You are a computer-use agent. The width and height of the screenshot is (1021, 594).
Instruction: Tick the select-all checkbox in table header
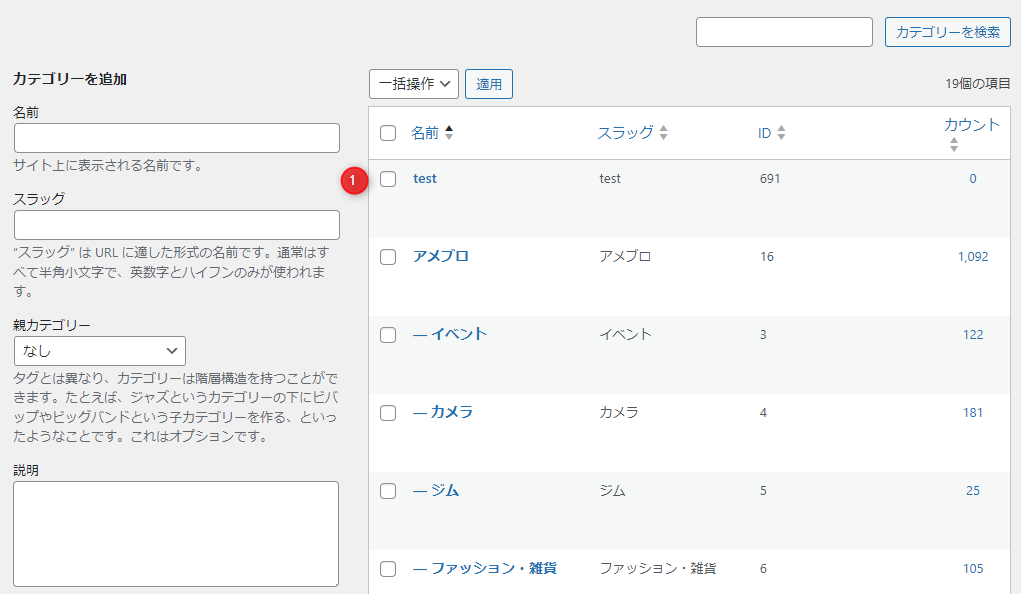pyautogui.click(x=388, y=133)
